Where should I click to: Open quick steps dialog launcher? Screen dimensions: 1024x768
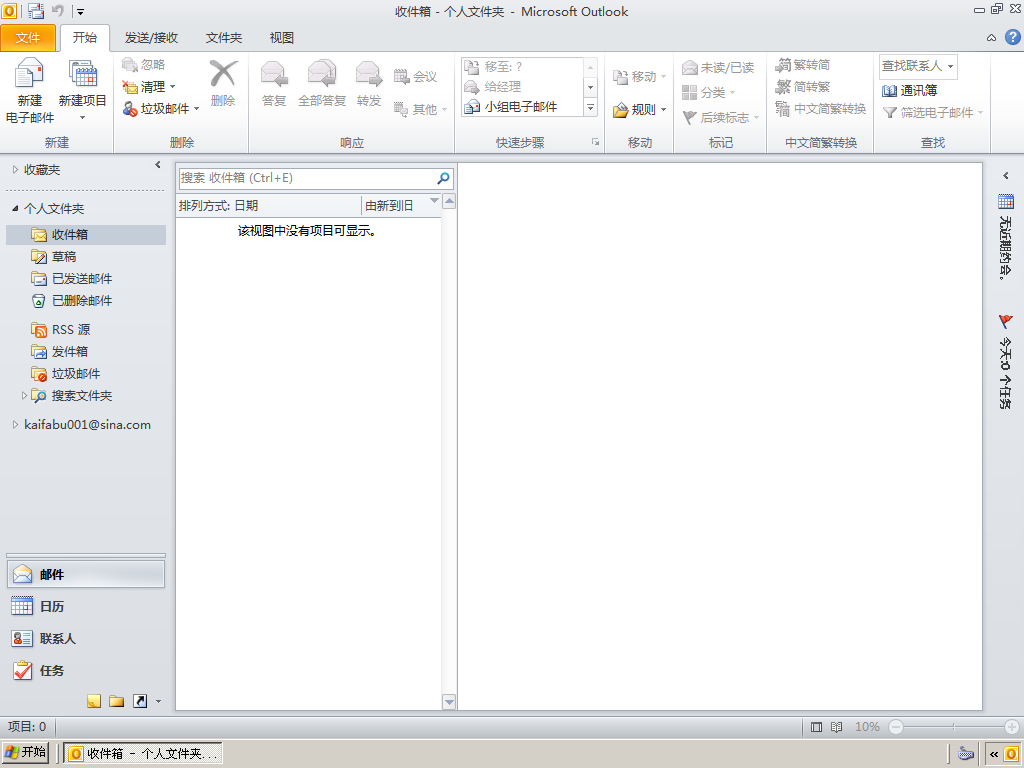pyautogui.click(x=596, y=142)
